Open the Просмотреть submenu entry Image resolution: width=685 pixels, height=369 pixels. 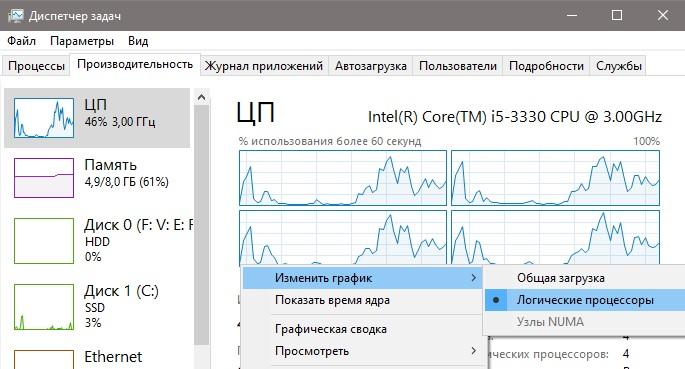click(362, 351)
